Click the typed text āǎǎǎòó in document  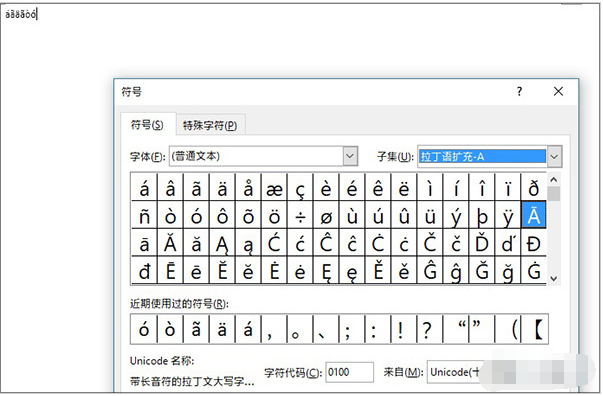tap(20, 15)
